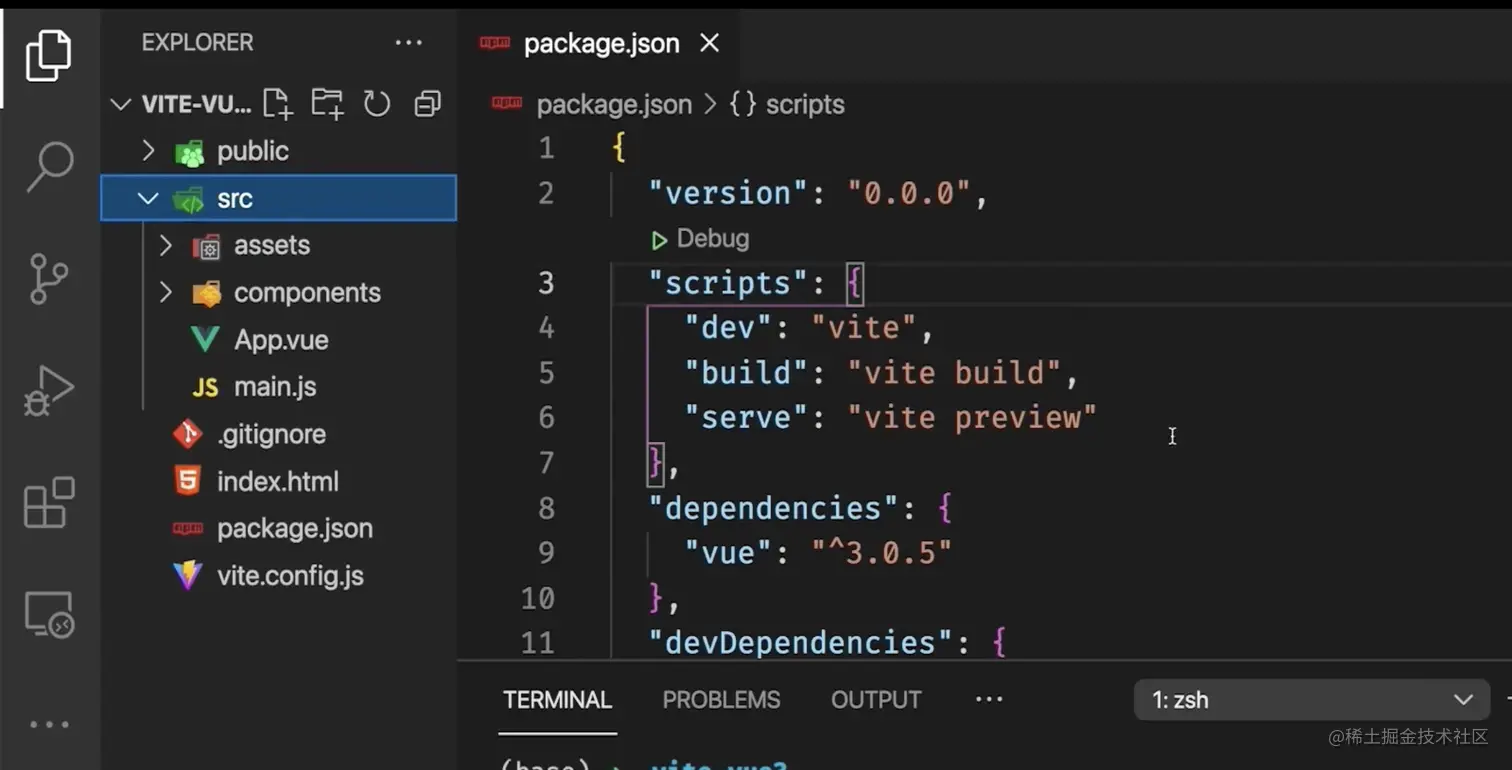Click the Vue icon beside App.vue
The image size is (1512, 770).
click(205, 340)
